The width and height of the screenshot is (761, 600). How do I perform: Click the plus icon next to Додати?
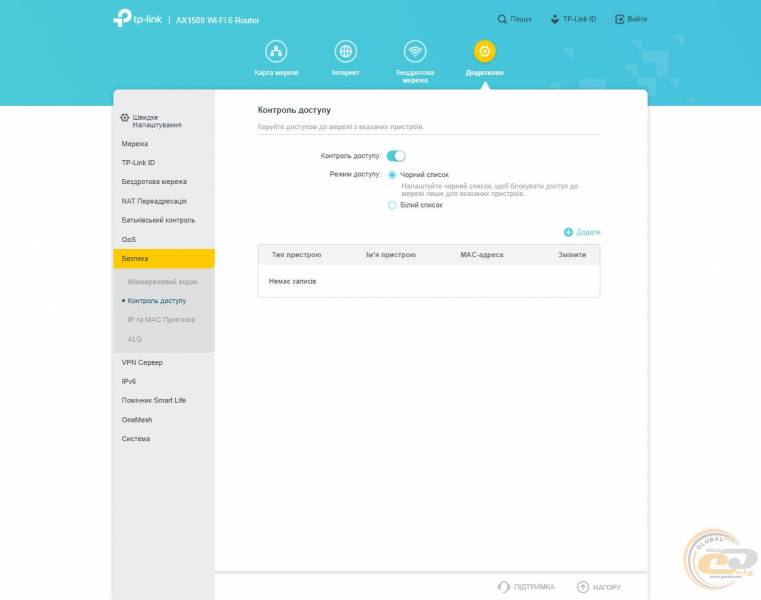point(568,232)
